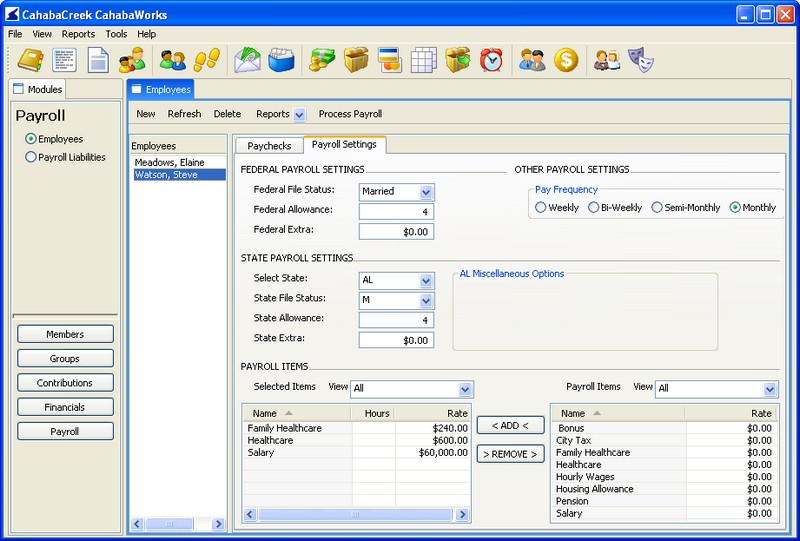Screen dimensions: 800x541
Task: Select the Weekly pay frequency
Action: 541,208
